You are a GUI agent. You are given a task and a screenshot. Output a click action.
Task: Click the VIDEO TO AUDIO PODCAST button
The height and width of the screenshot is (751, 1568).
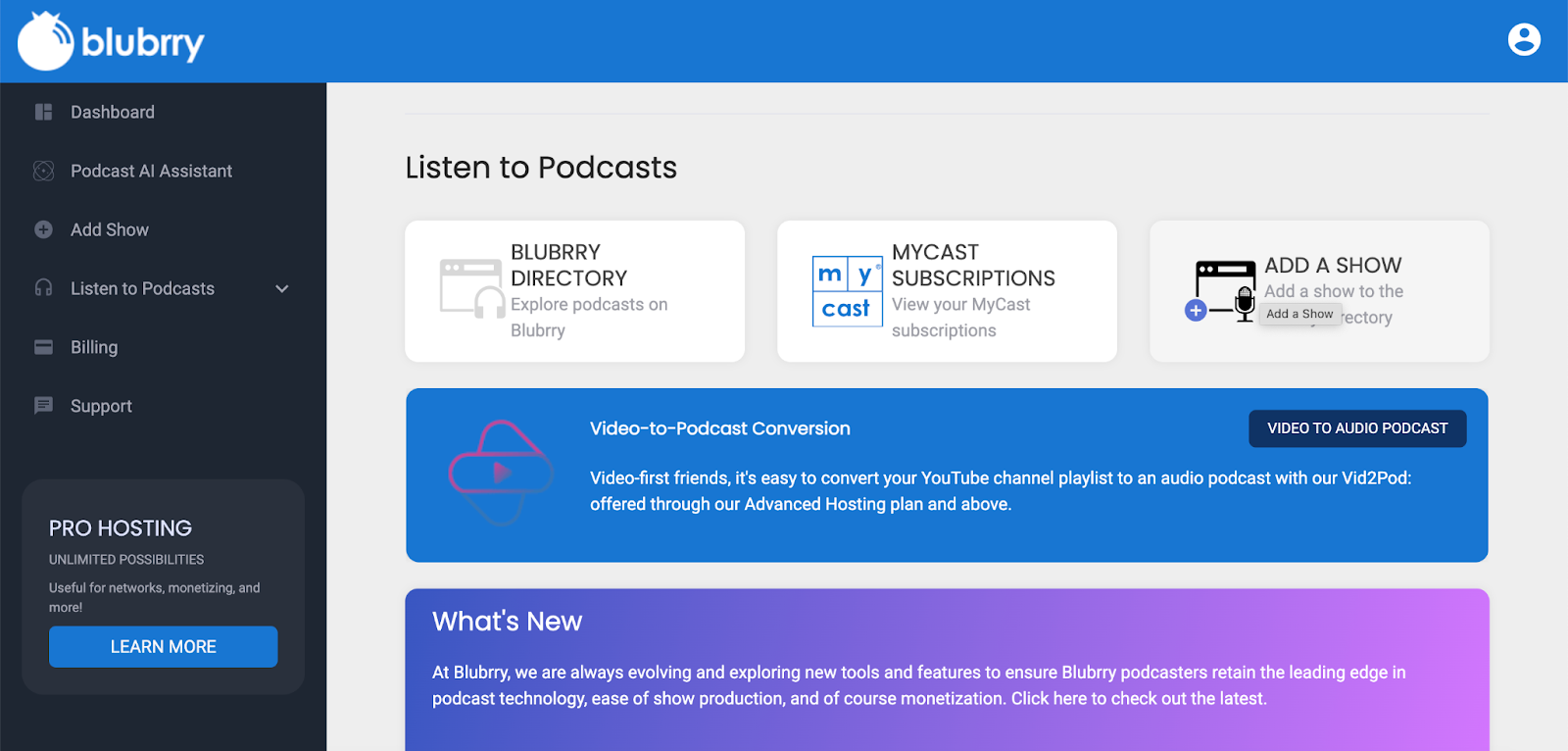click(1357, 428)
